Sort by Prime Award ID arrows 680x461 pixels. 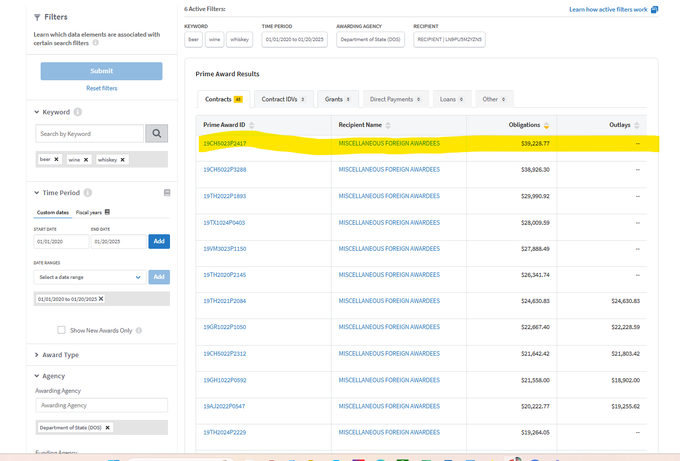point(252,125)
